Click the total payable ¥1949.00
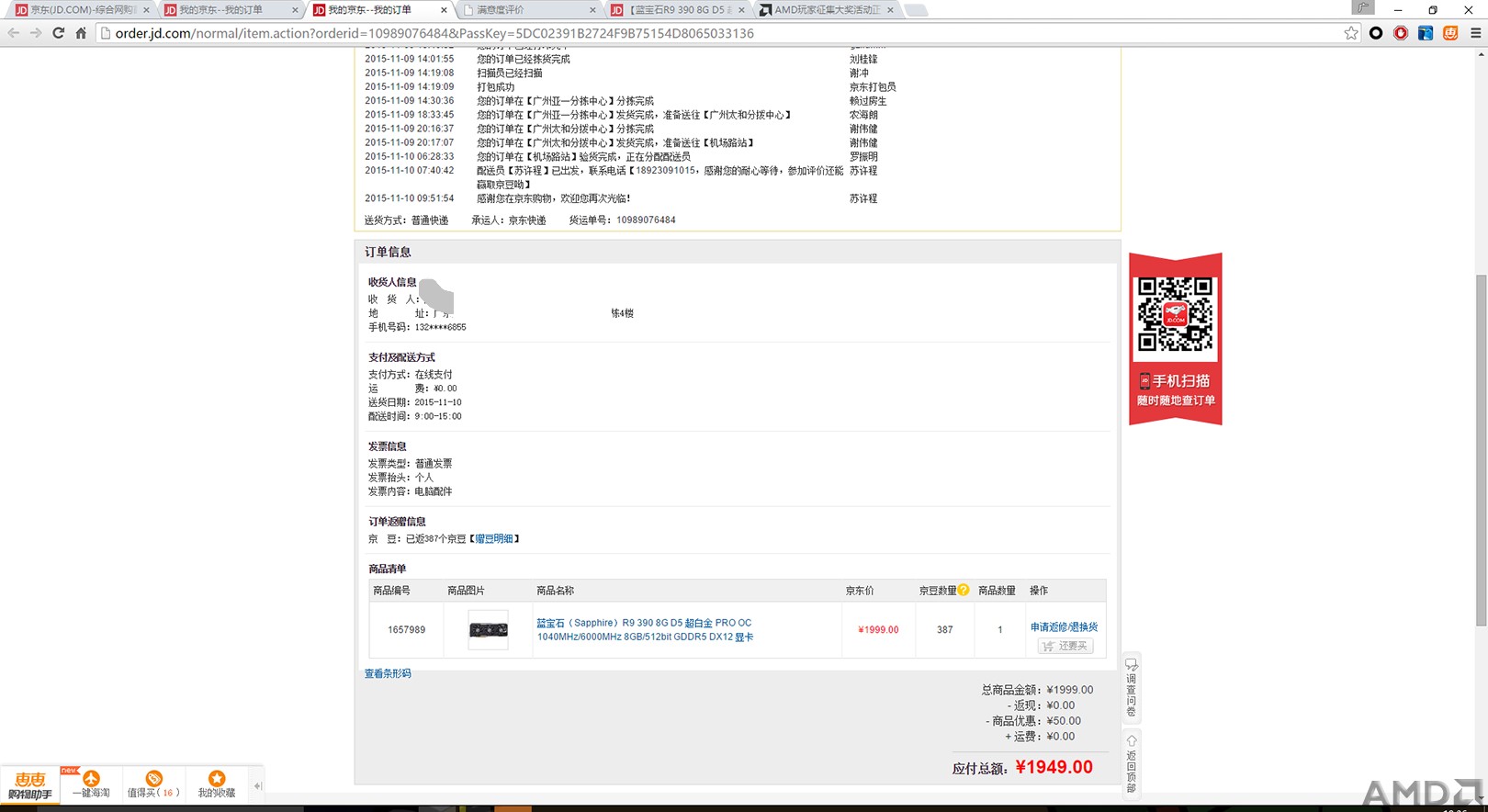Viewport: 1488px width, 812px height. pyautogui.click(x=1054, y=767)
